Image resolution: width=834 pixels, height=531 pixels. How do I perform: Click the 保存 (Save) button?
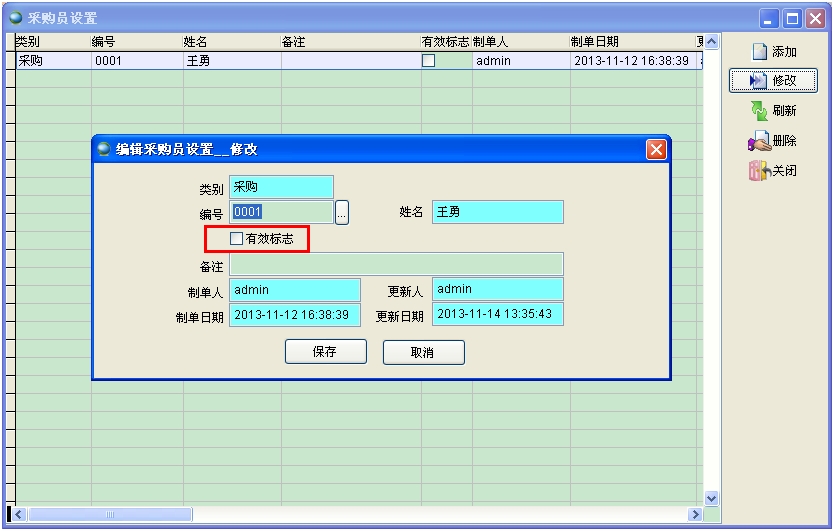[x=325, y=352]
